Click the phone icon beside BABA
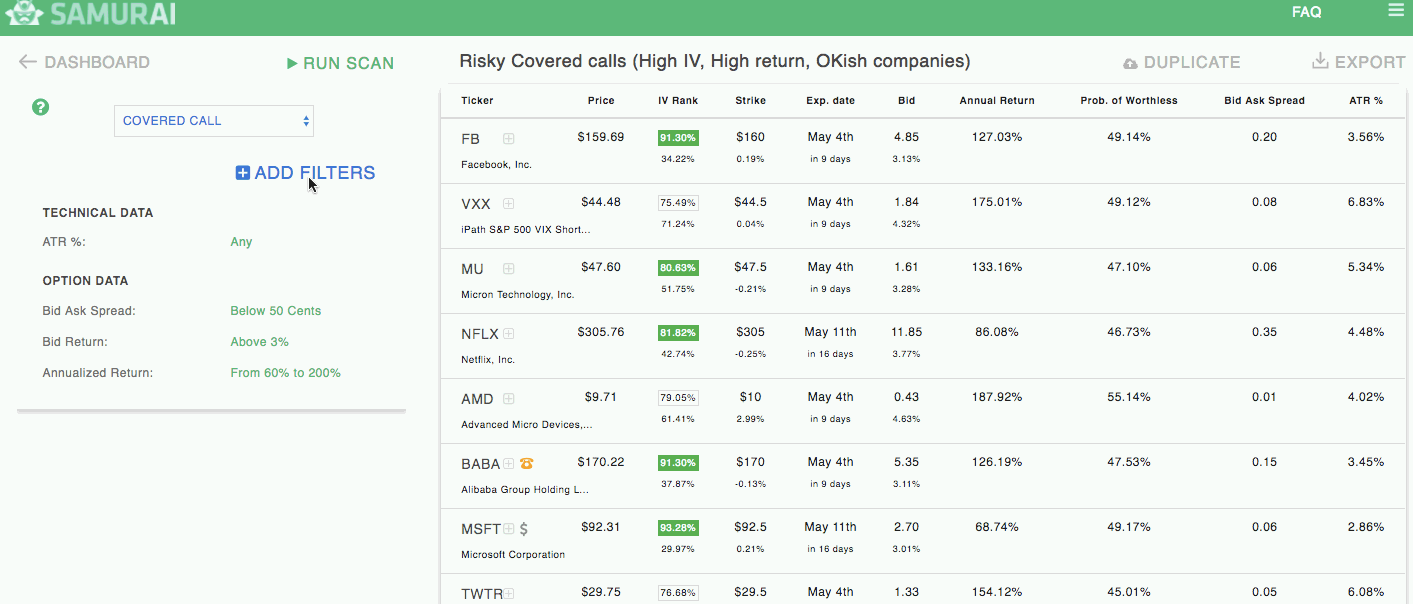Viewport: 1413px width, 604px height. 526,463
